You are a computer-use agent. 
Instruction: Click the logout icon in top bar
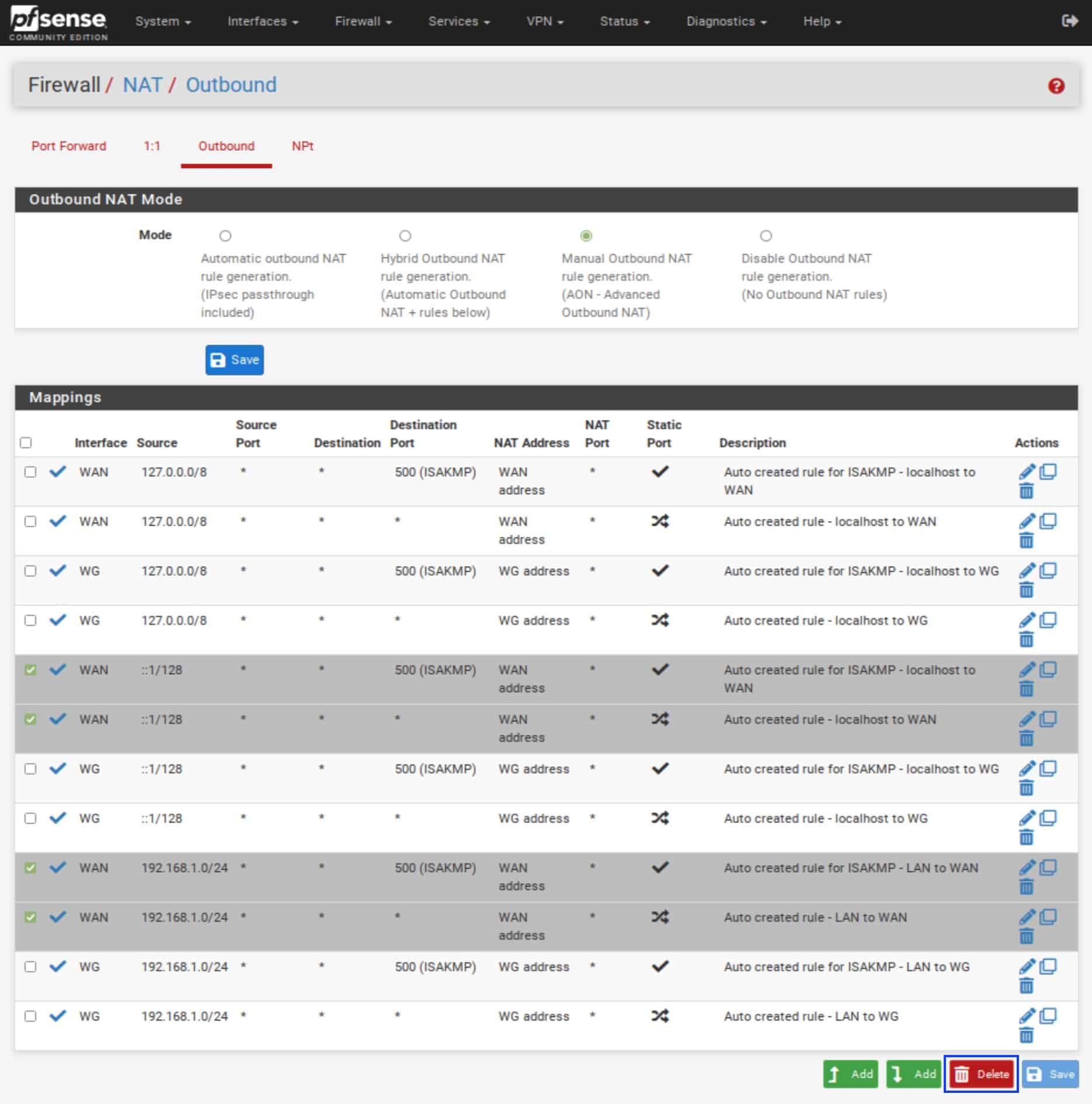coord(1069,22)
